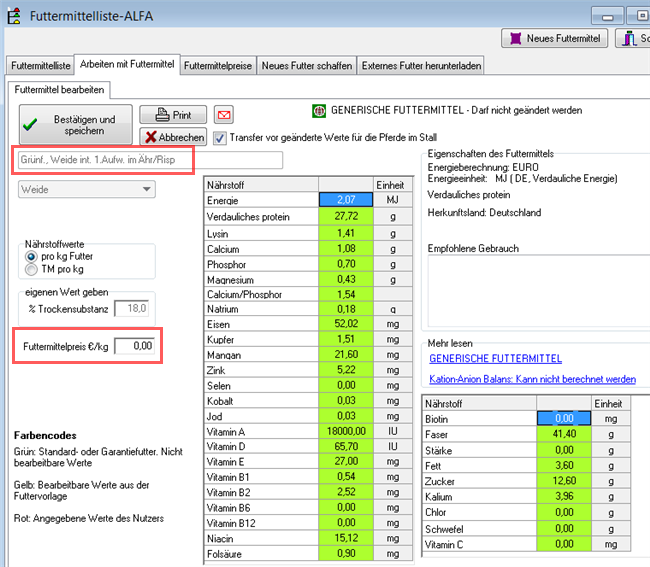The width and height of the screenshot is (650, 567).
Task: Minimize the Futtermittelliste-ALFA window
Action: pyautogui.click(x=607, y=17)
